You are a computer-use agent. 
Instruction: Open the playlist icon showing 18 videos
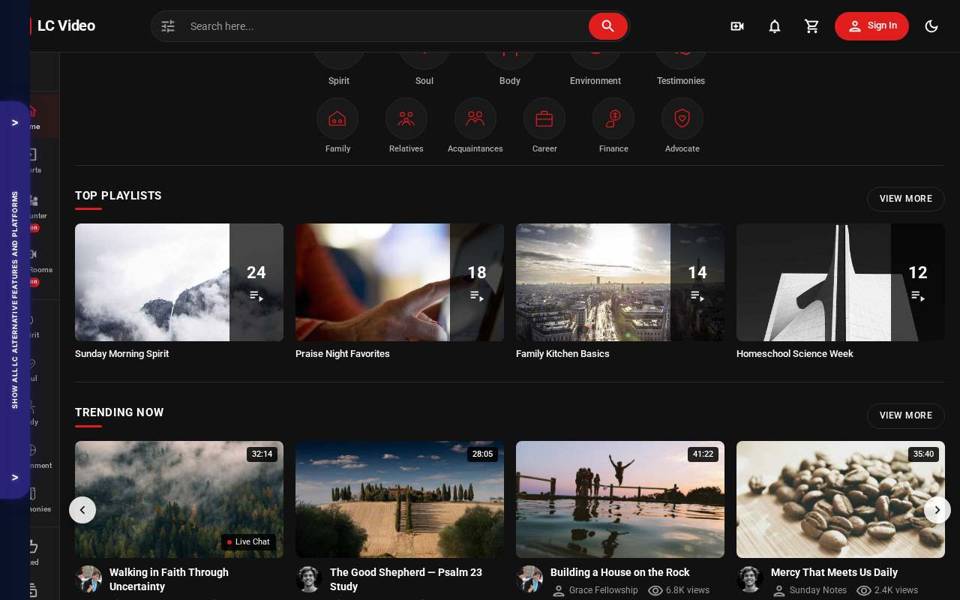click(477, 297)
